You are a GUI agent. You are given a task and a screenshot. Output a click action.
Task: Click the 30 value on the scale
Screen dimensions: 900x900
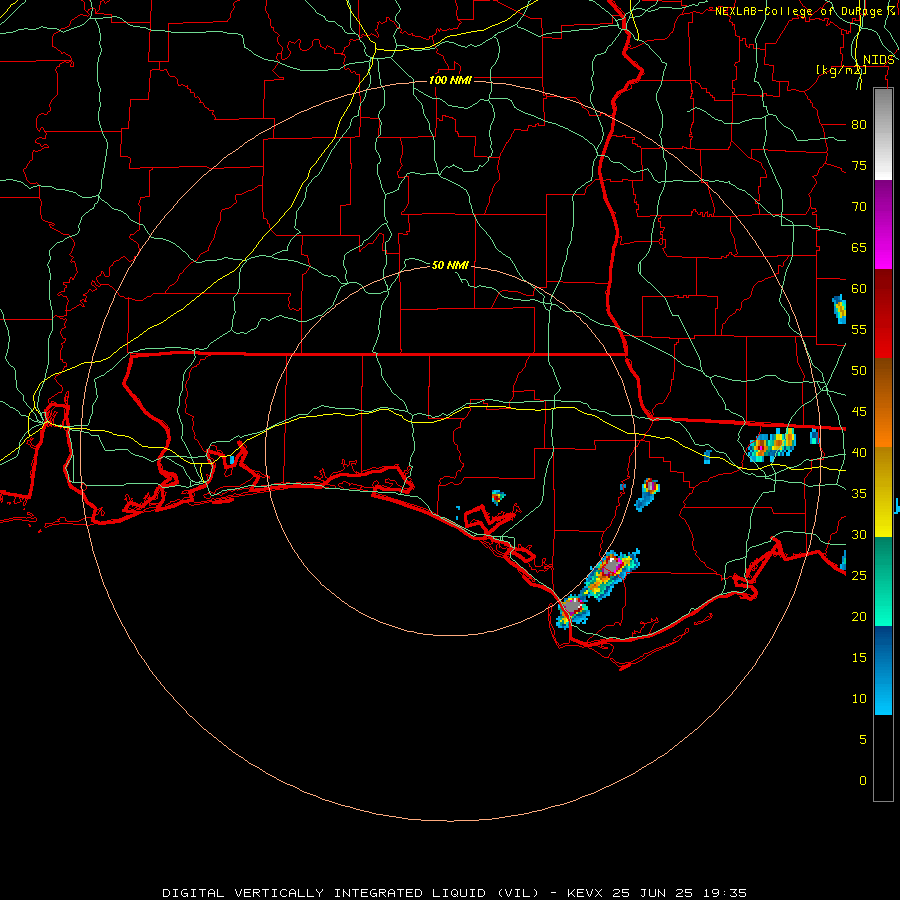coord(859,534)
